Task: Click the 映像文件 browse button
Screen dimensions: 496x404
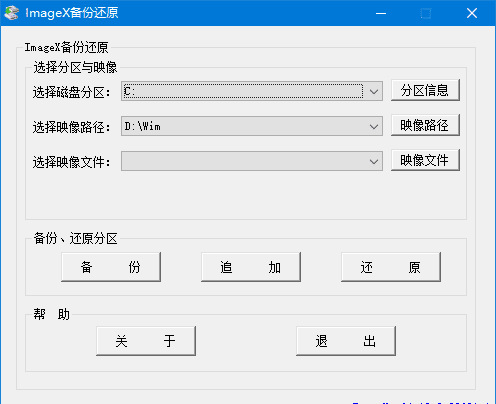Action: [425, 160]
